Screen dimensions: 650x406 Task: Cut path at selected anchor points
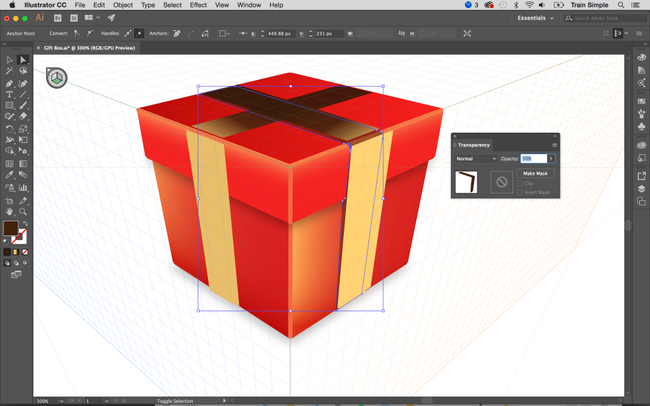(x=205, y=33)
